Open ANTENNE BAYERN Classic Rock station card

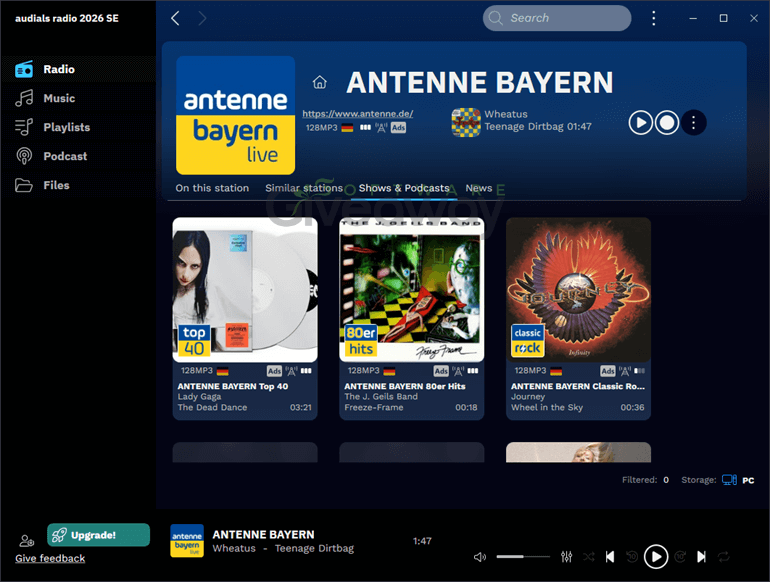(578, 318)
